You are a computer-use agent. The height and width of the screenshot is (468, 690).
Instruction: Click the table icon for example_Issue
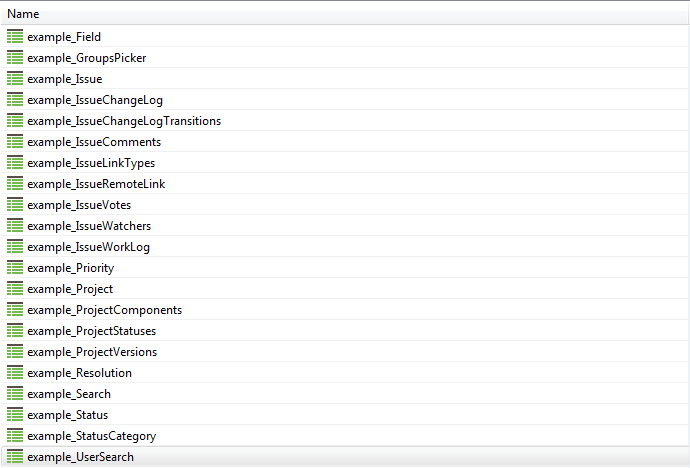(15, 79)
